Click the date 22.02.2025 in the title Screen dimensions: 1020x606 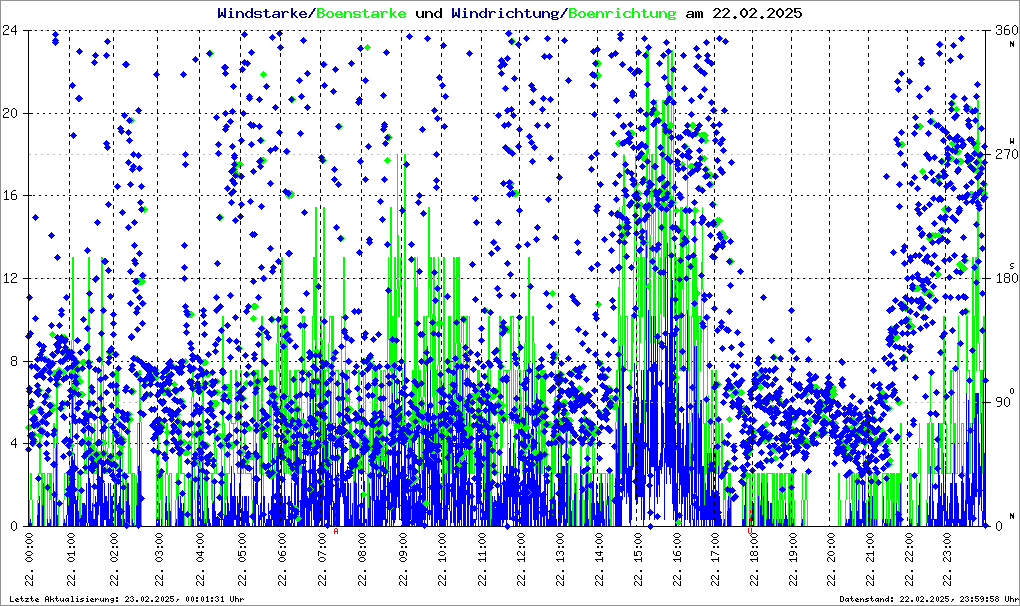[x=757, y=13]
